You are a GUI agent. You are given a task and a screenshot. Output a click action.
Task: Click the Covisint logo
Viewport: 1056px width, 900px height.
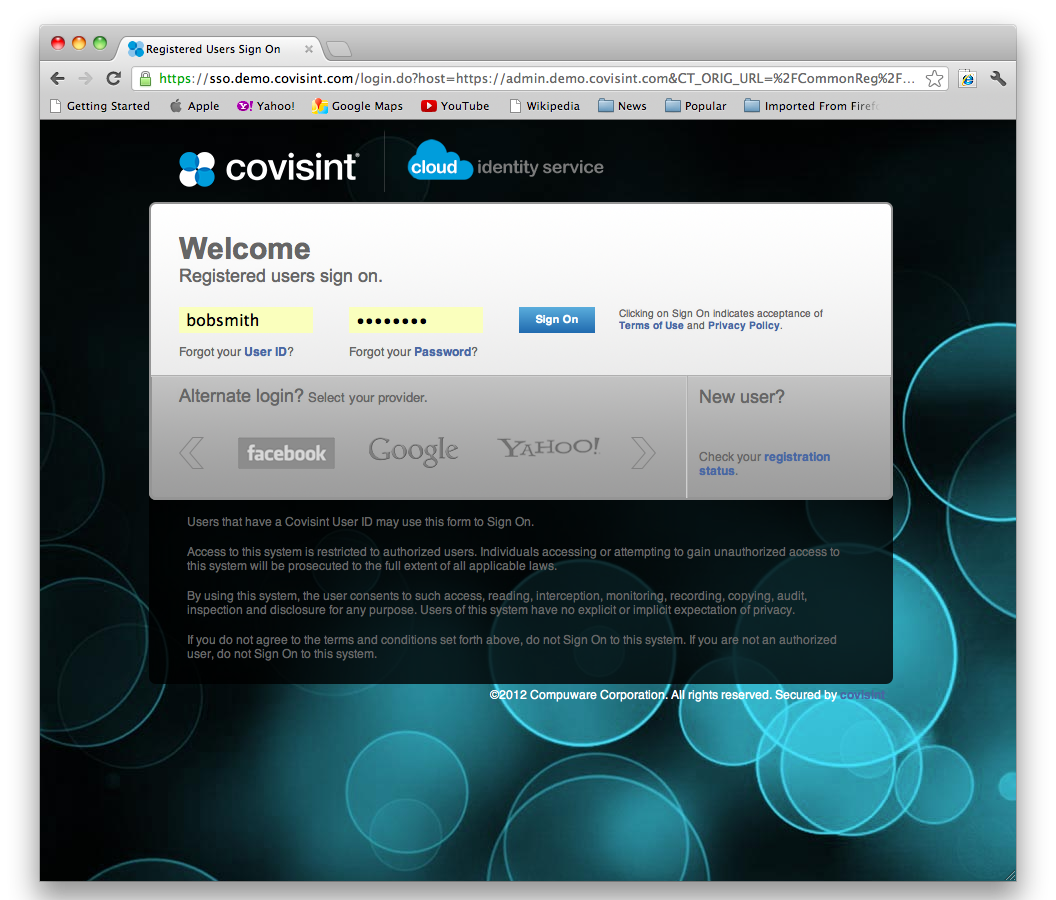pos(269,168)
